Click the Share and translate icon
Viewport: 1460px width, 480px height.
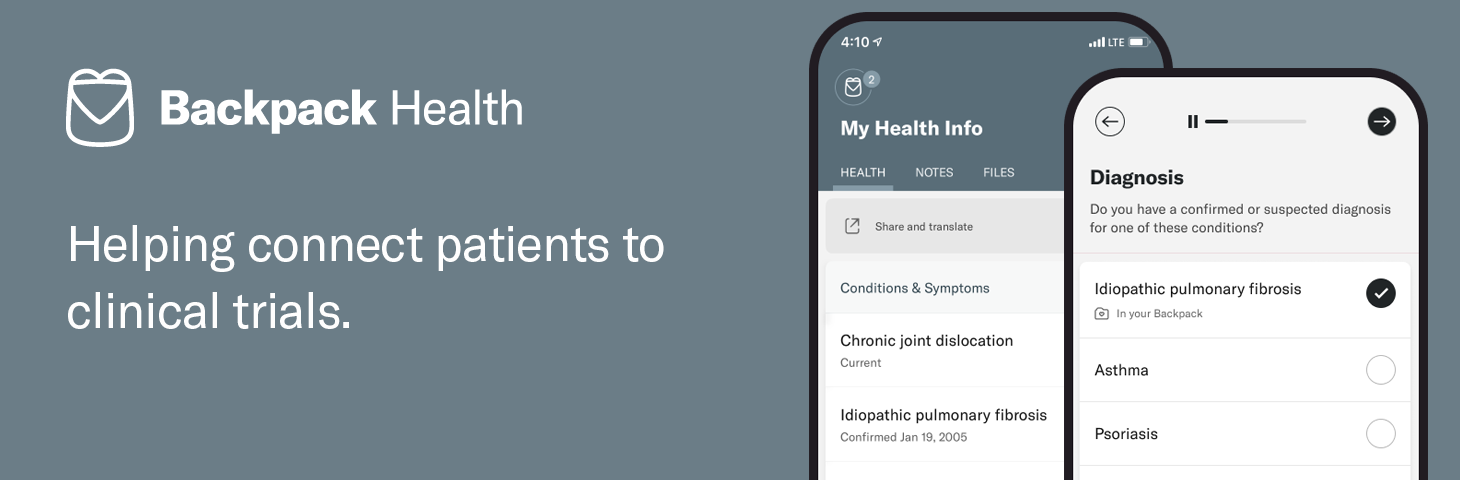pyautogui.click(x=852, y=226)
